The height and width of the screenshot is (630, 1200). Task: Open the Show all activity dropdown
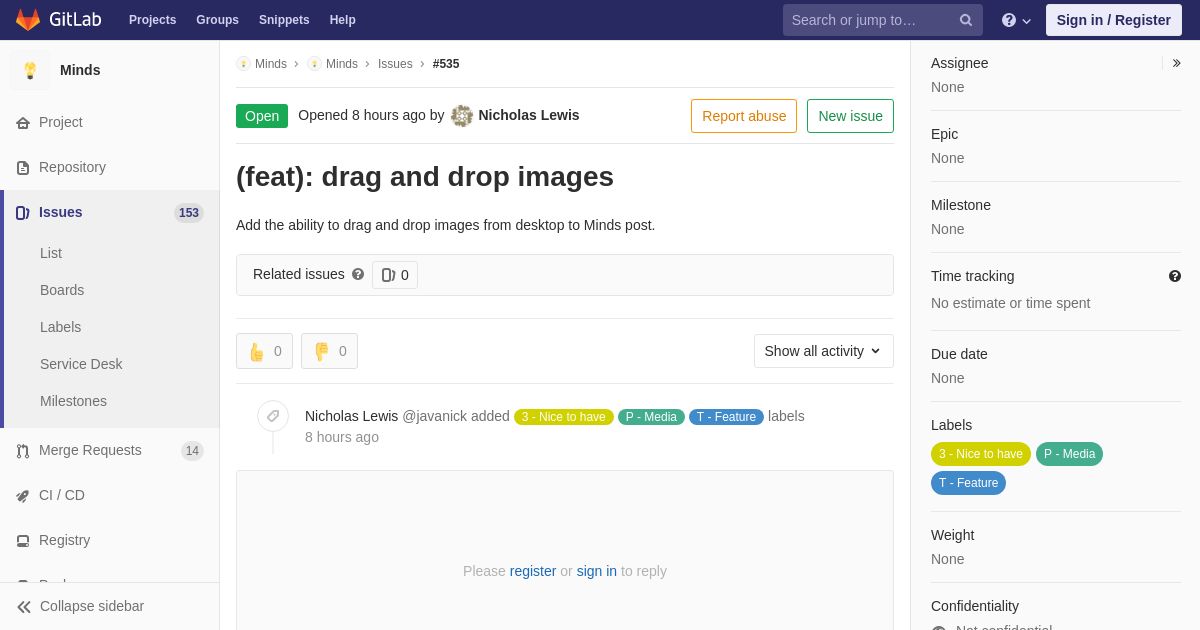pyautogui.click(x=824, y=351)
